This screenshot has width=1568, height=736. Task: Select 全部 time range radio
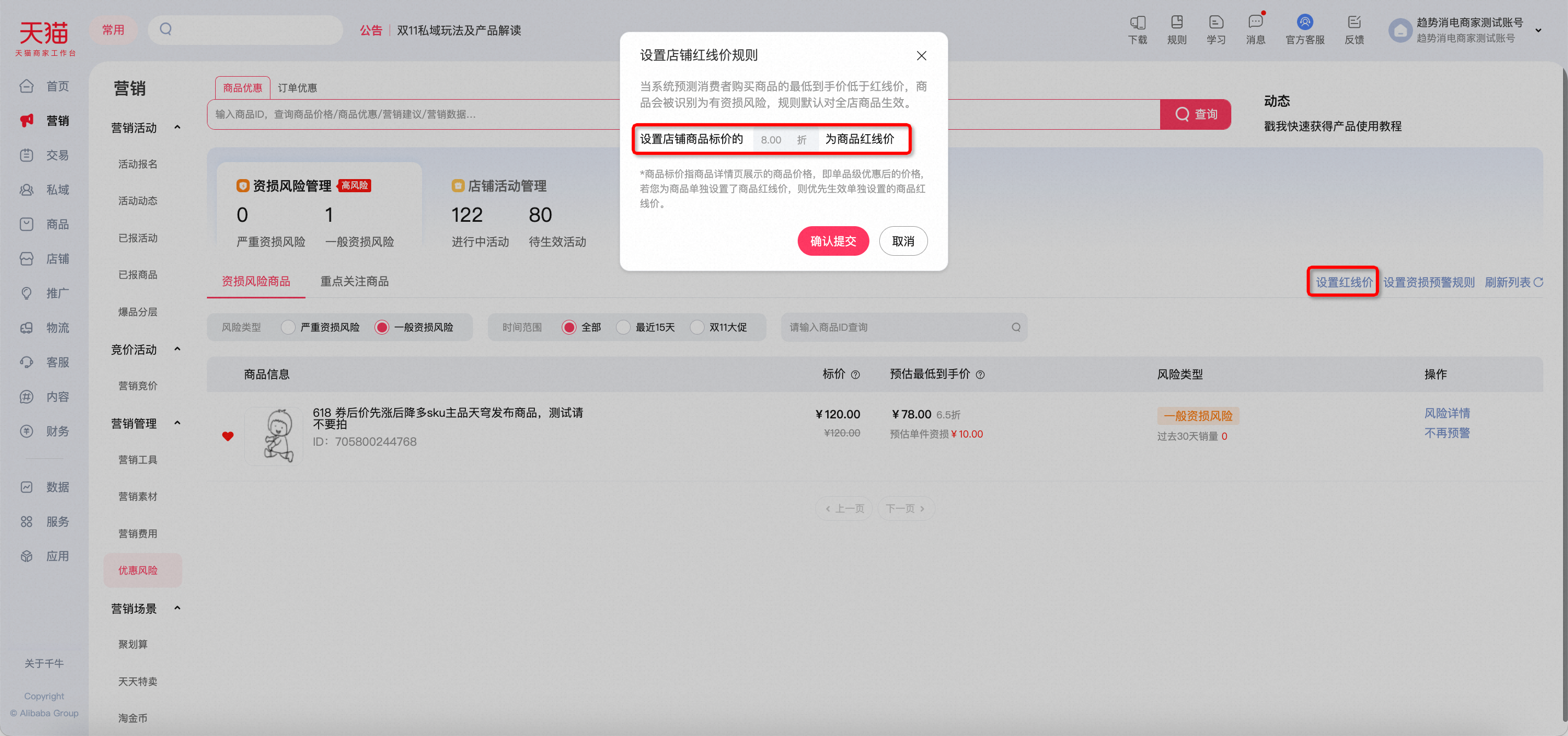pyautogui.click(x=568, y=327)
